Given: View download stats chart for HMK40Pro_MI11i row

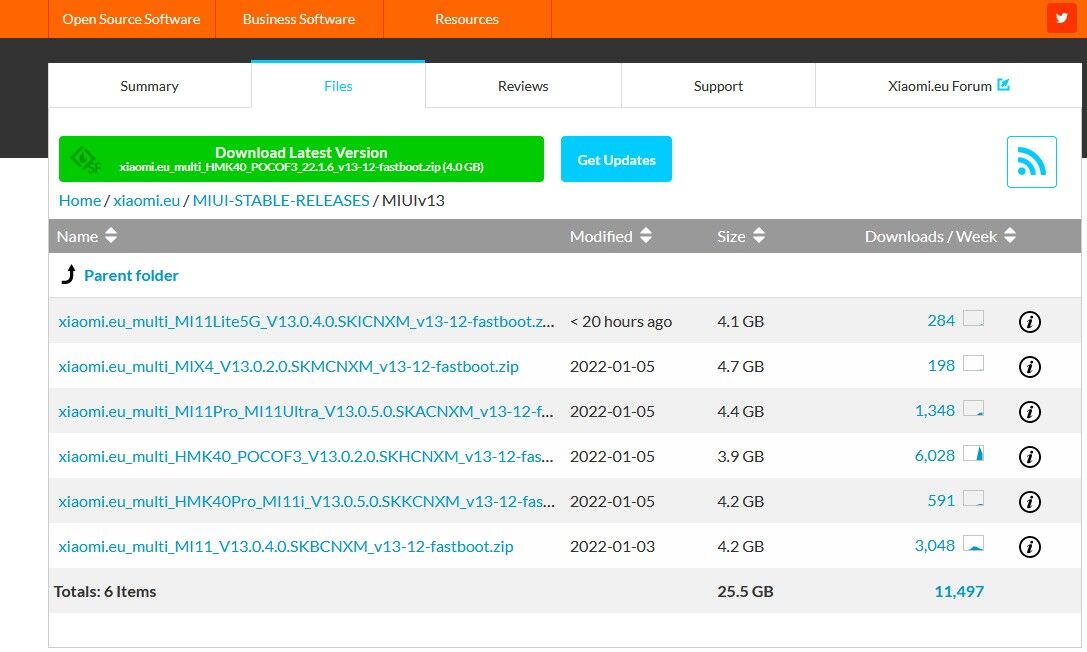Looking at the screenshot, I should pos(973,499).
